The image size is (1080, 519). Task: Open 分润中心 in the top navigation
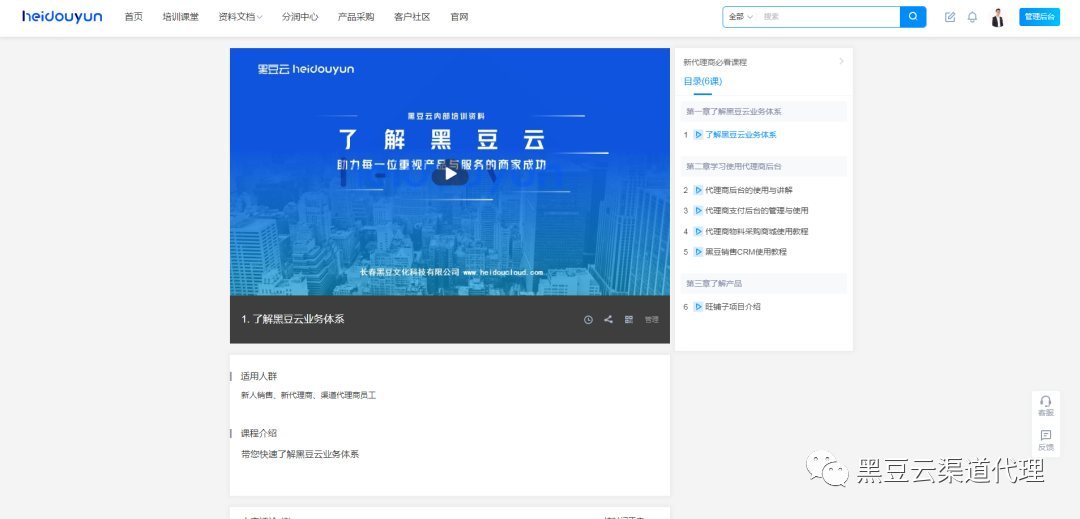[x=300, y=17]
